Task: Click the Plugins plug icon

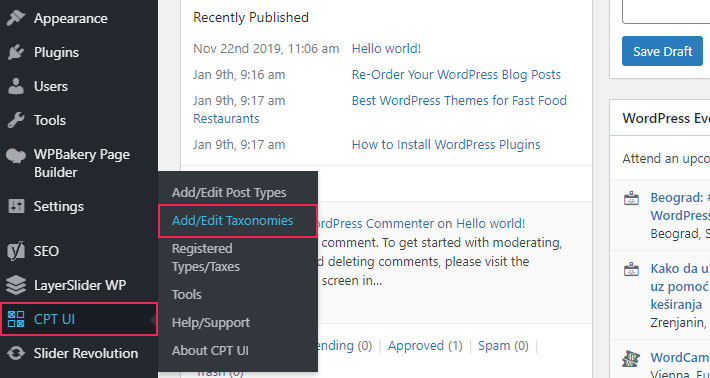Action: coord(16,53)
